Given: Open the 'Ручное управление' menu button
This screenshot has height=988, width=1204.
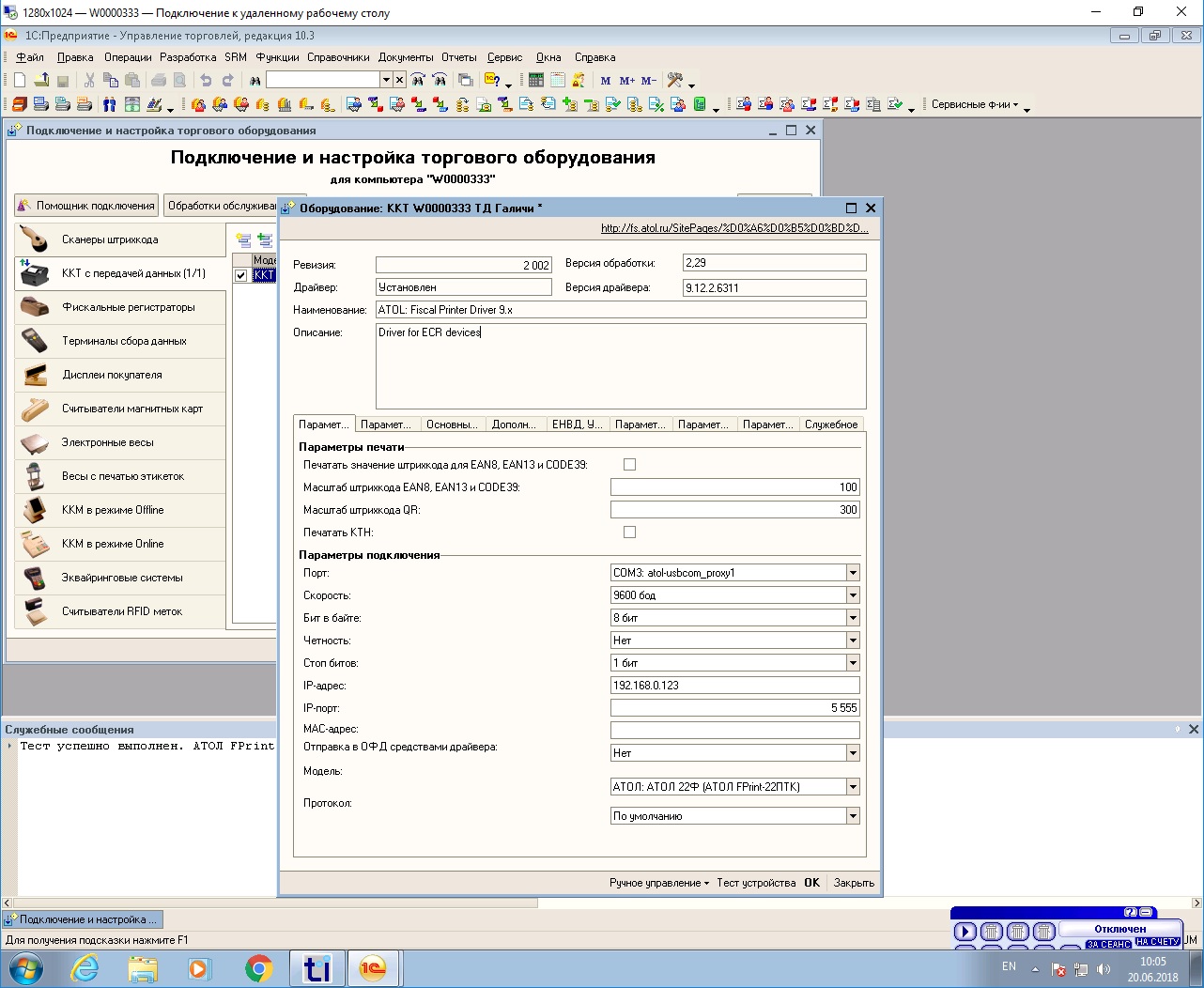Looking at the screenshot, I should [x=659, y=883].
